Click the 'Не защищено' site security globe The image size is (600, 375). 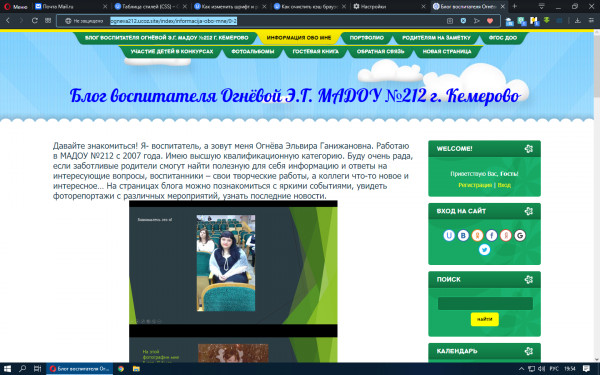(x=68, y=21)
